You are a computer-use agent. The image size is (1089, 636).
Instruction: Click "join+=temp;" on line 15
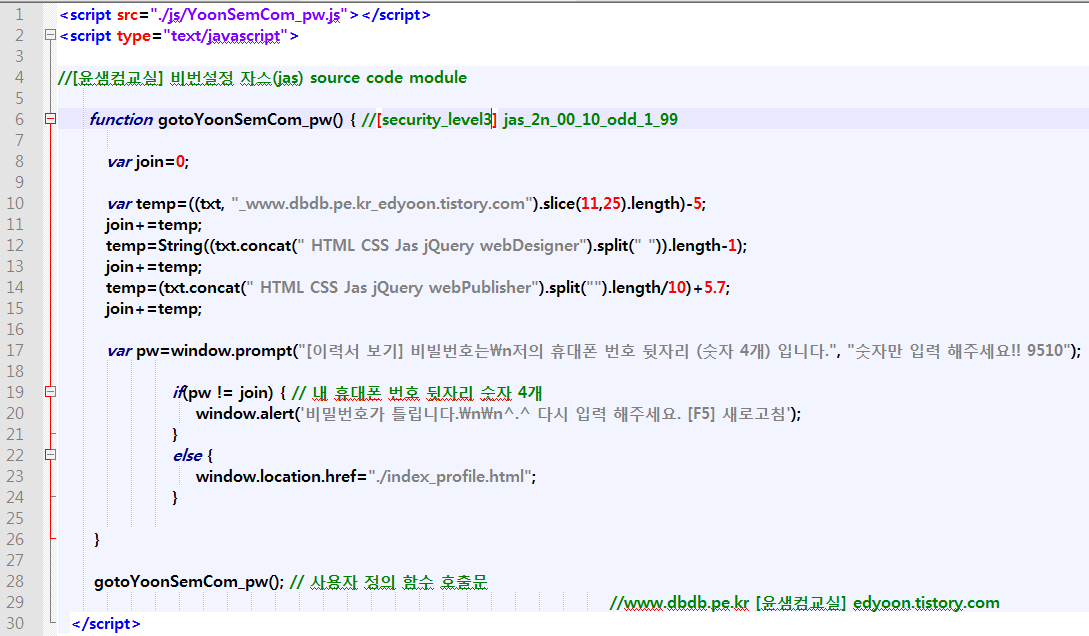click(x=153, y=308)
